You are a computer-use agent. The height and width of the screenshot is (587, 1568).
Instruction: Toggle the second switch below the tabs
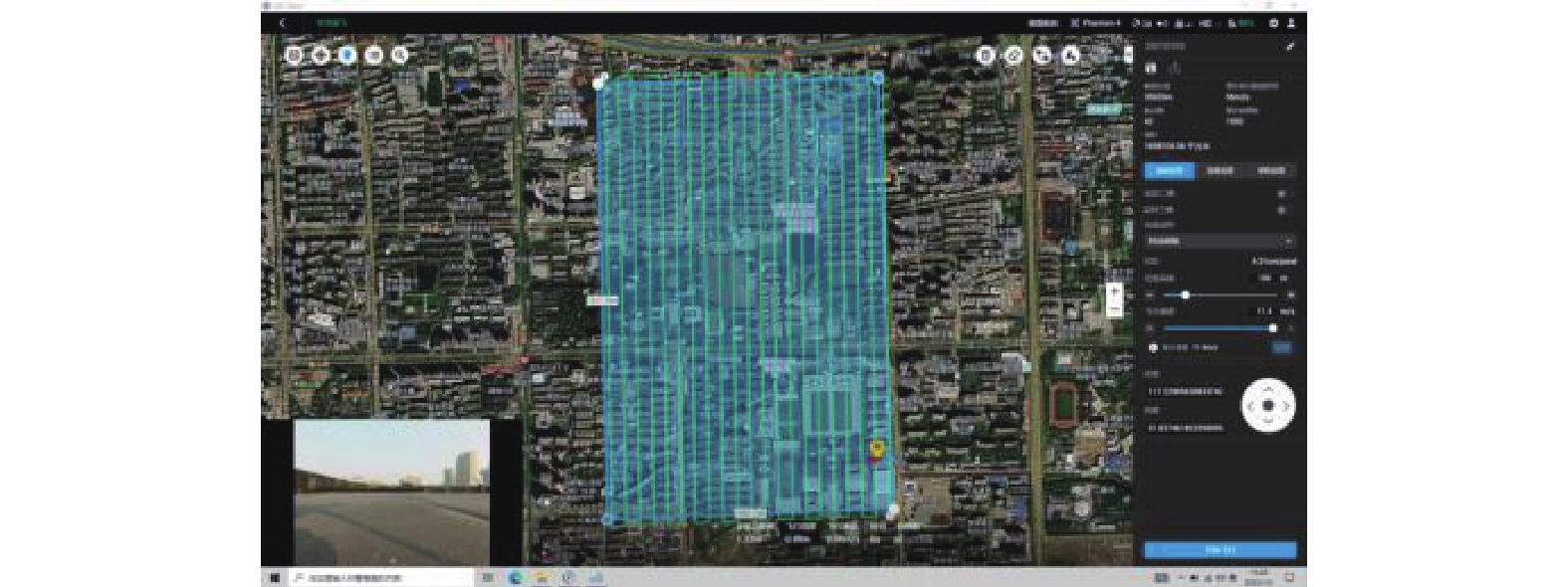coord(1282,210)
